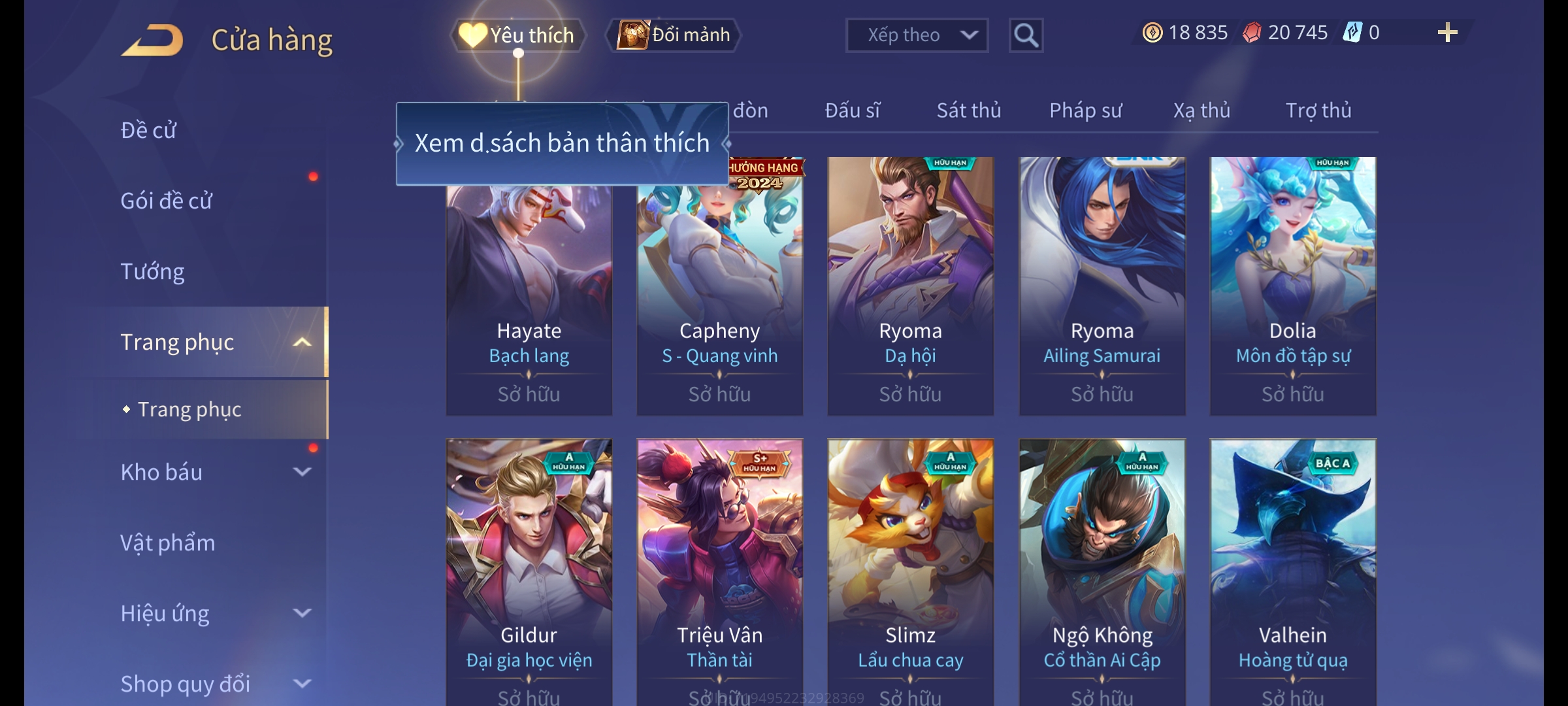
Task: Open the Xếp theo sort dropdown
Action: tap(917, 35)
